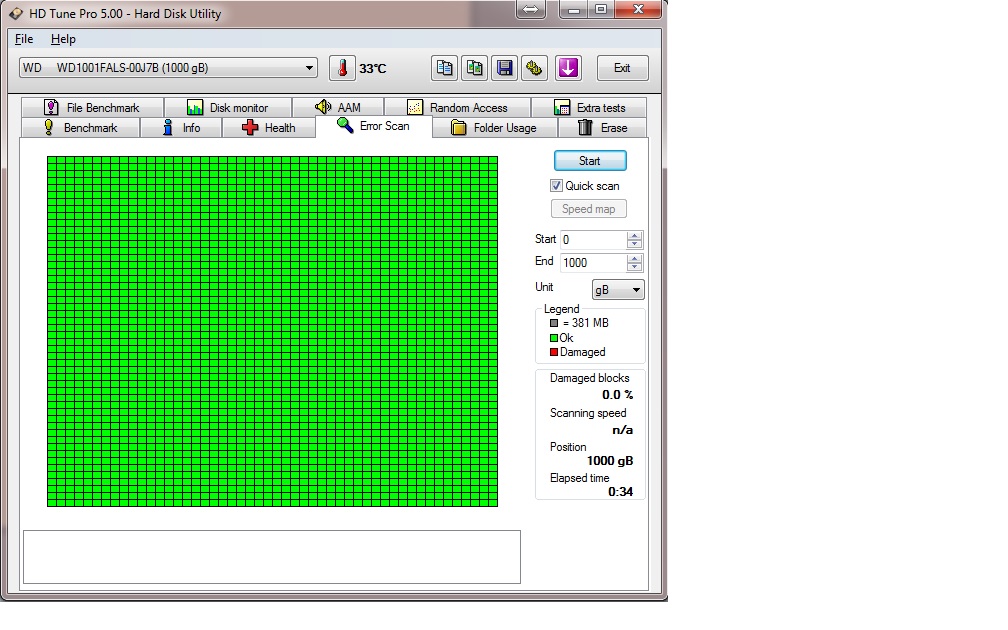Screen dimensions: 1008x630
Task: Click the Elapsed time 0:34 value
Action: pyautogui.click(x=620, y=492)
